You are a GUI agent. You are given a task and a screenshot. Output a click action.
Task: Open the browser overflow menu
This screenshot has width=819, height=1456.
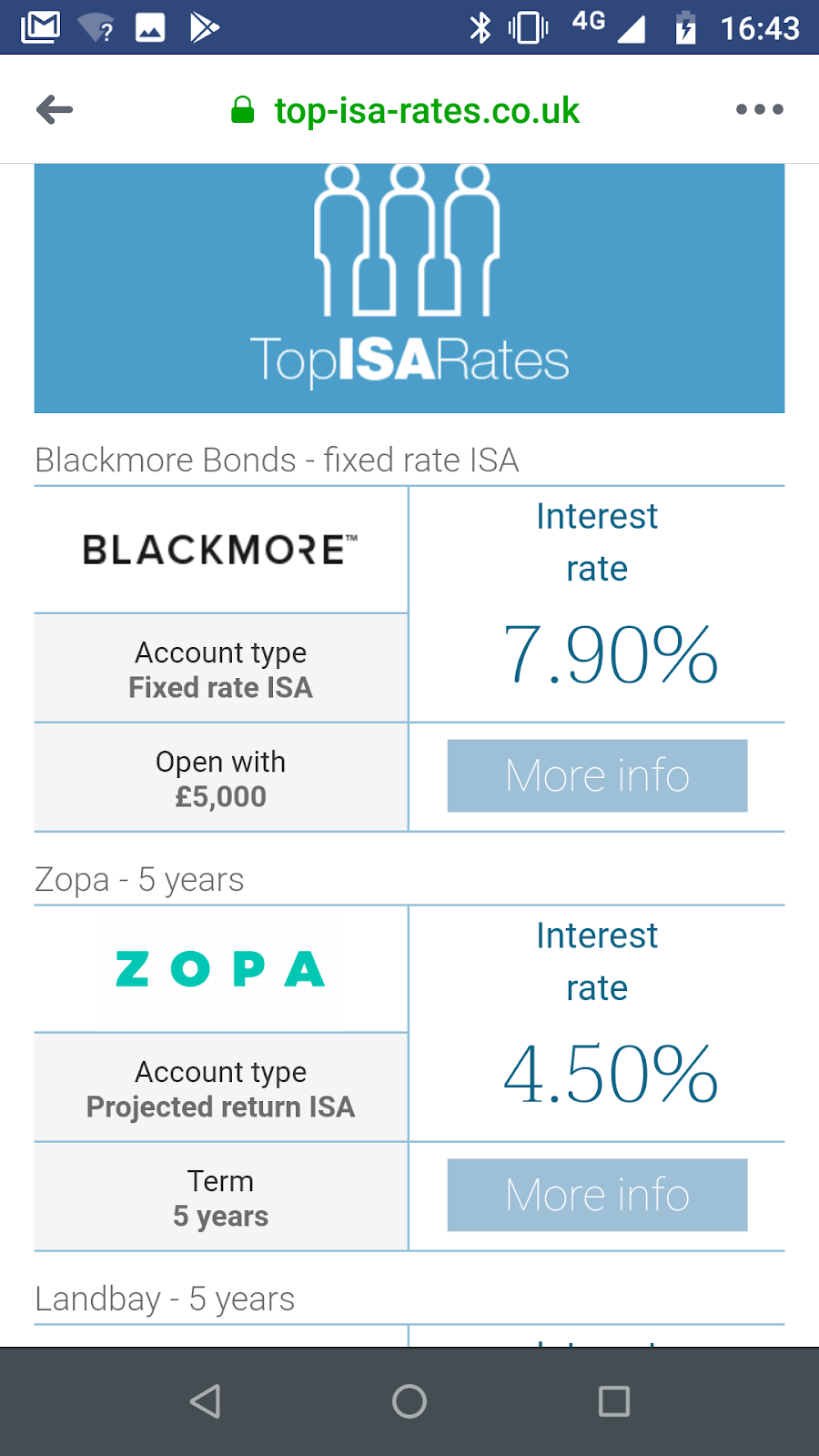(x=759, y=109)
